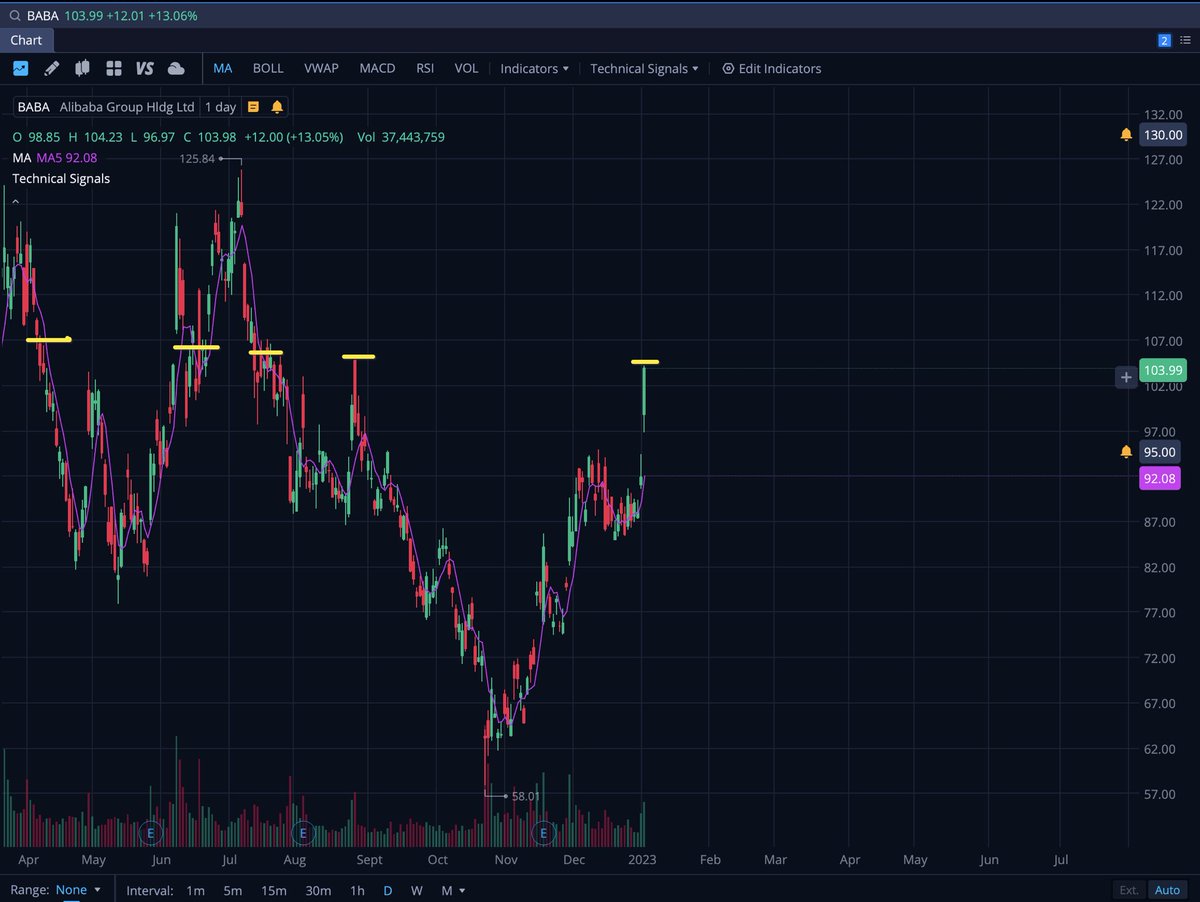Click the 58.01 low price marker
The height and width of the screenshot is (902, 1200).
(x=526, y=797)
